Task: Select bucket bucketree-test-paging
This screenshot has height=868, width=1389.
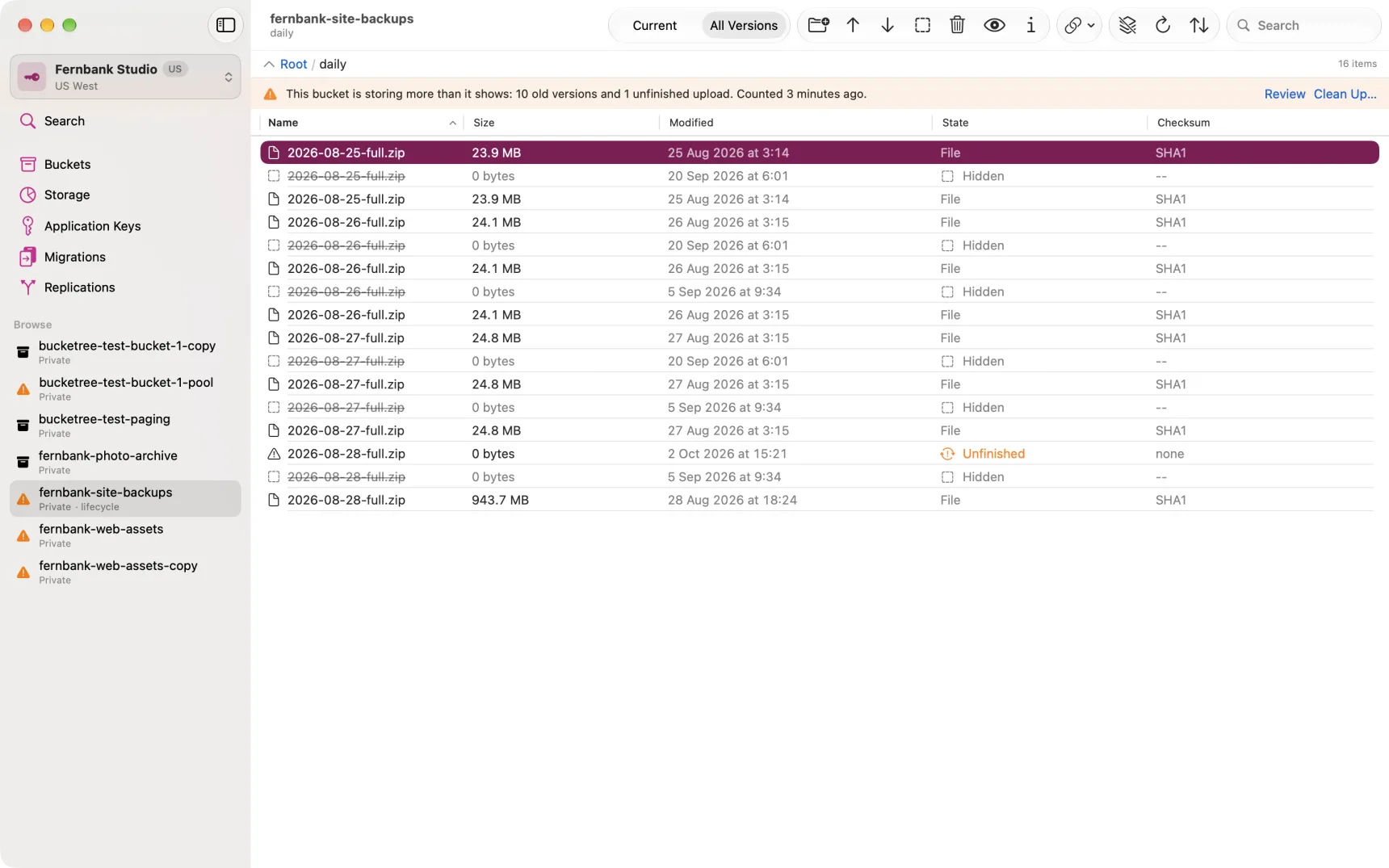Action: pyautogui.click(x=125, y=426)
